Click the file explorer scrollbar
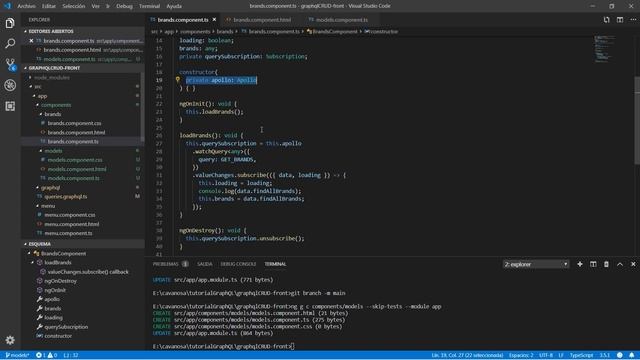The height and width of the screenshot is (360, 640). (142, 107)
